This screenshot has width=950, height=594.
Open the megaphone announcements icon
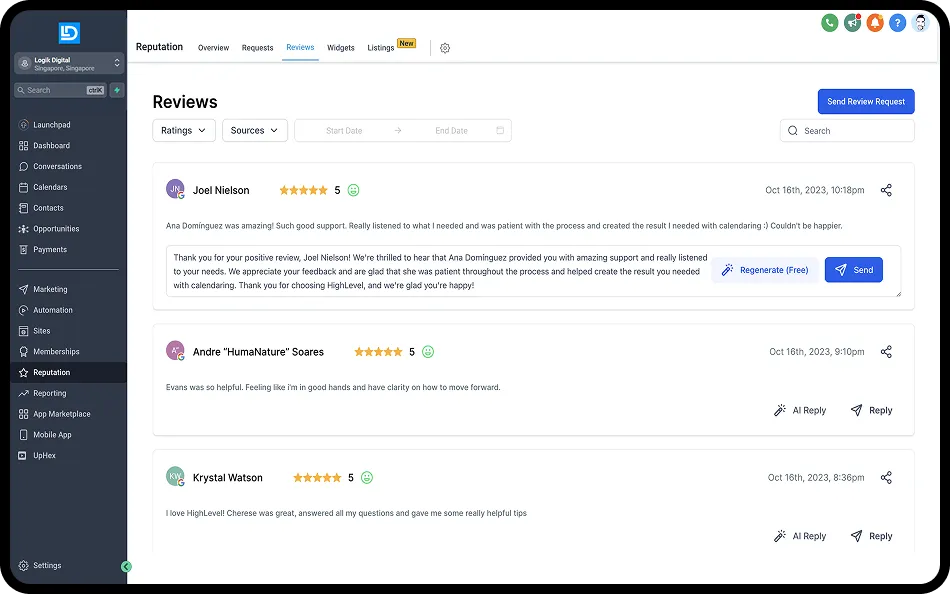click(x=852, y=23)
